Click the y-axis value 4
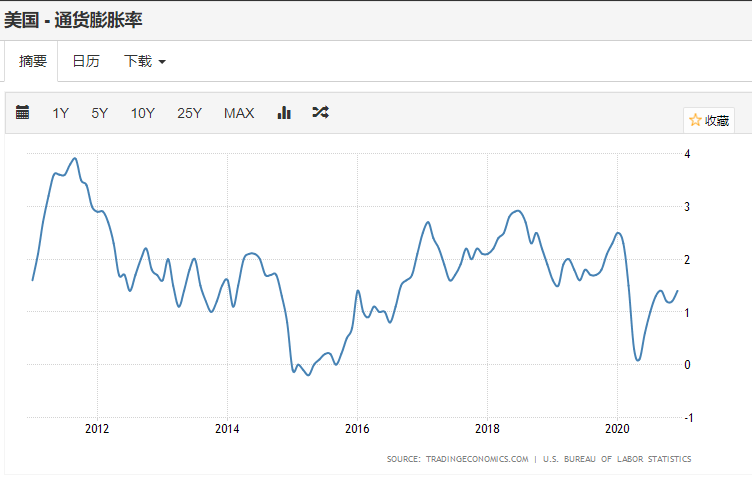The height and width of the screenshot is (495, 752). tap(687, 154)
